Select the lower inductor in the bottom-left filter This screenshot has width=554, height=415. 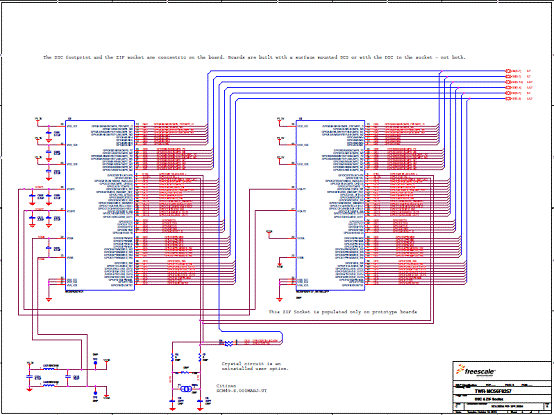(x=50, y=386)
